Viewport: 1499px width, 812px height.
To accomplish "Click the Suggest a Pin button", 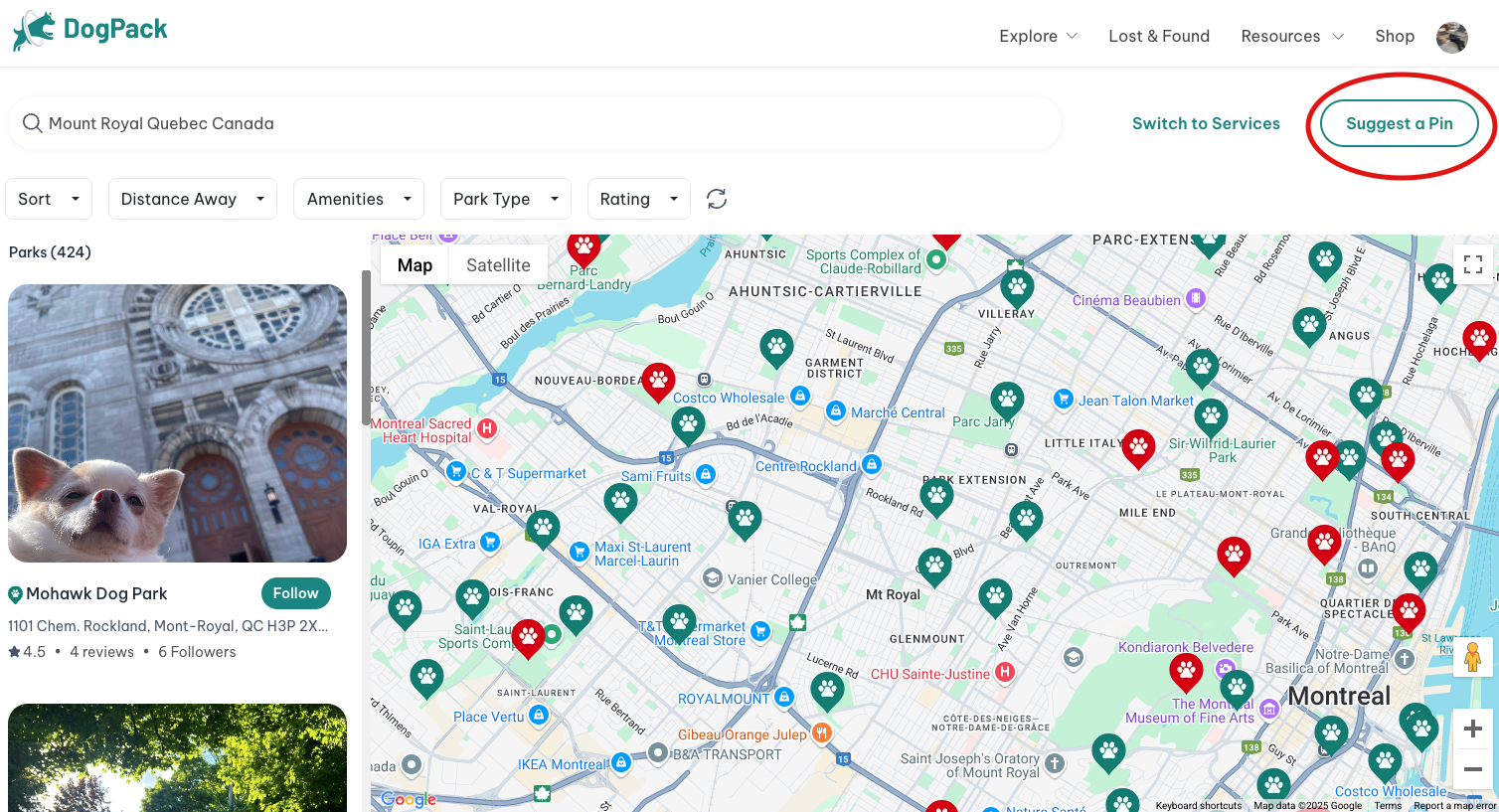I will (1399, 123).
